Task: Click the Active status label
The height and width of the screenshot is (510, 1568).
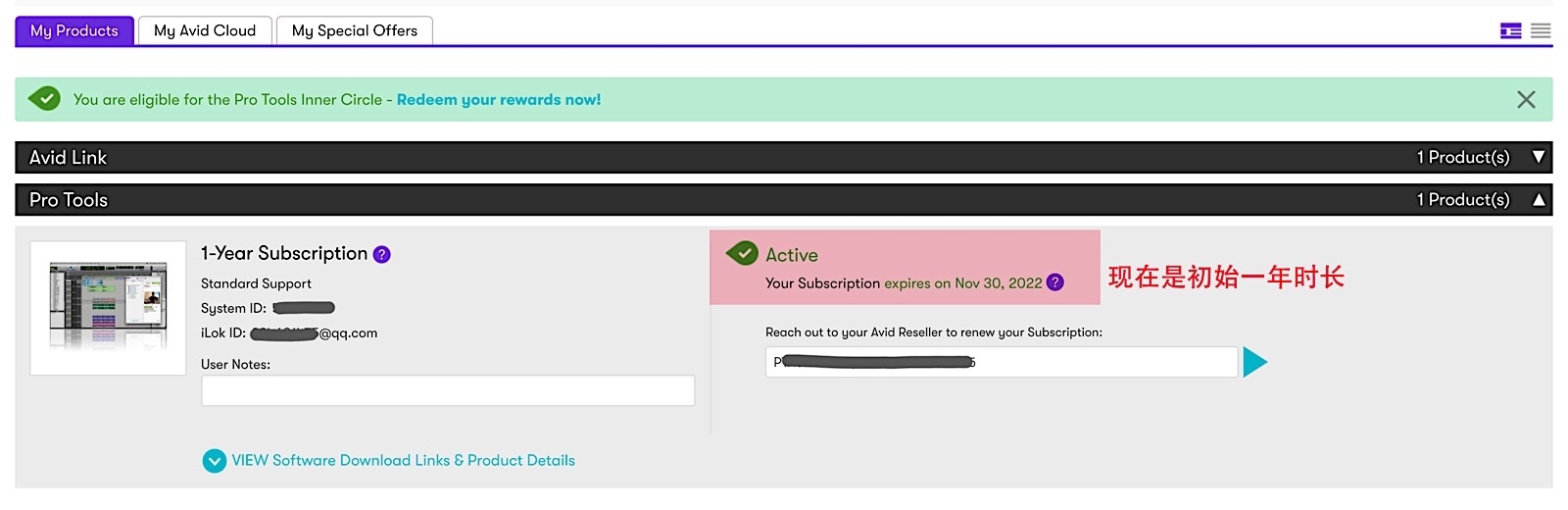Action: pos(792,255)
